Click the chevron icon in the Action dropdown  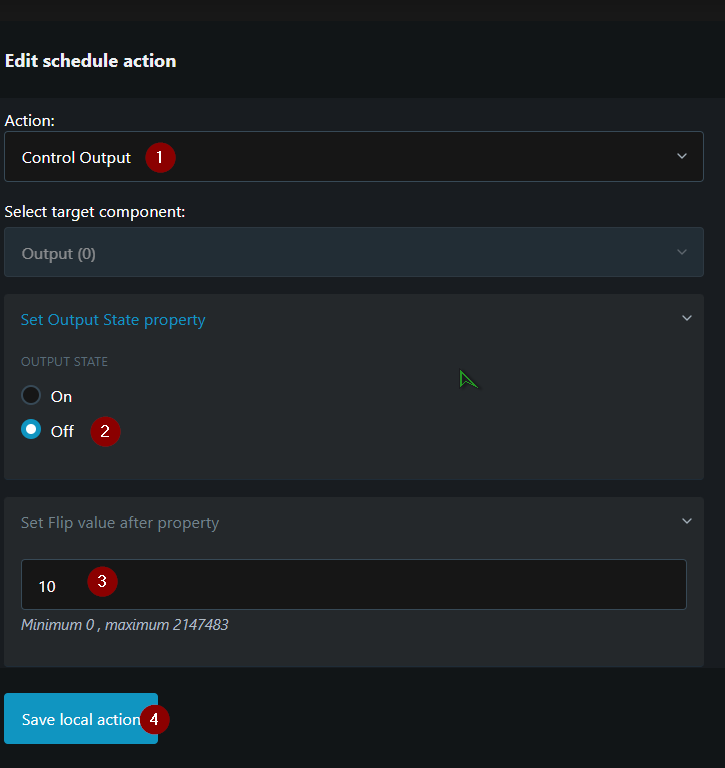[682, 157]
